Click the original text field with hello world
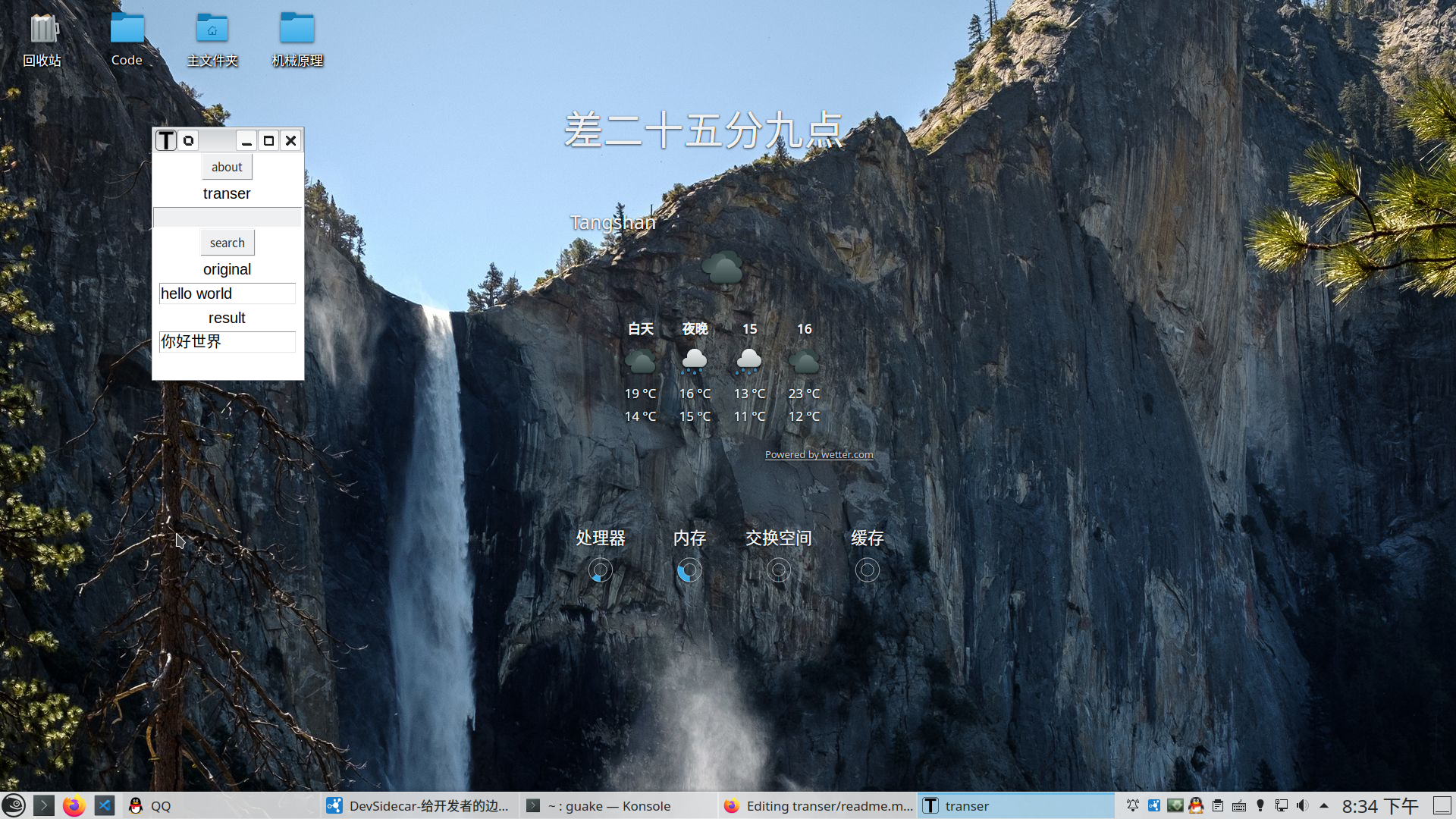The width and height of the screenshot is (1456, 819). [227, 293]
